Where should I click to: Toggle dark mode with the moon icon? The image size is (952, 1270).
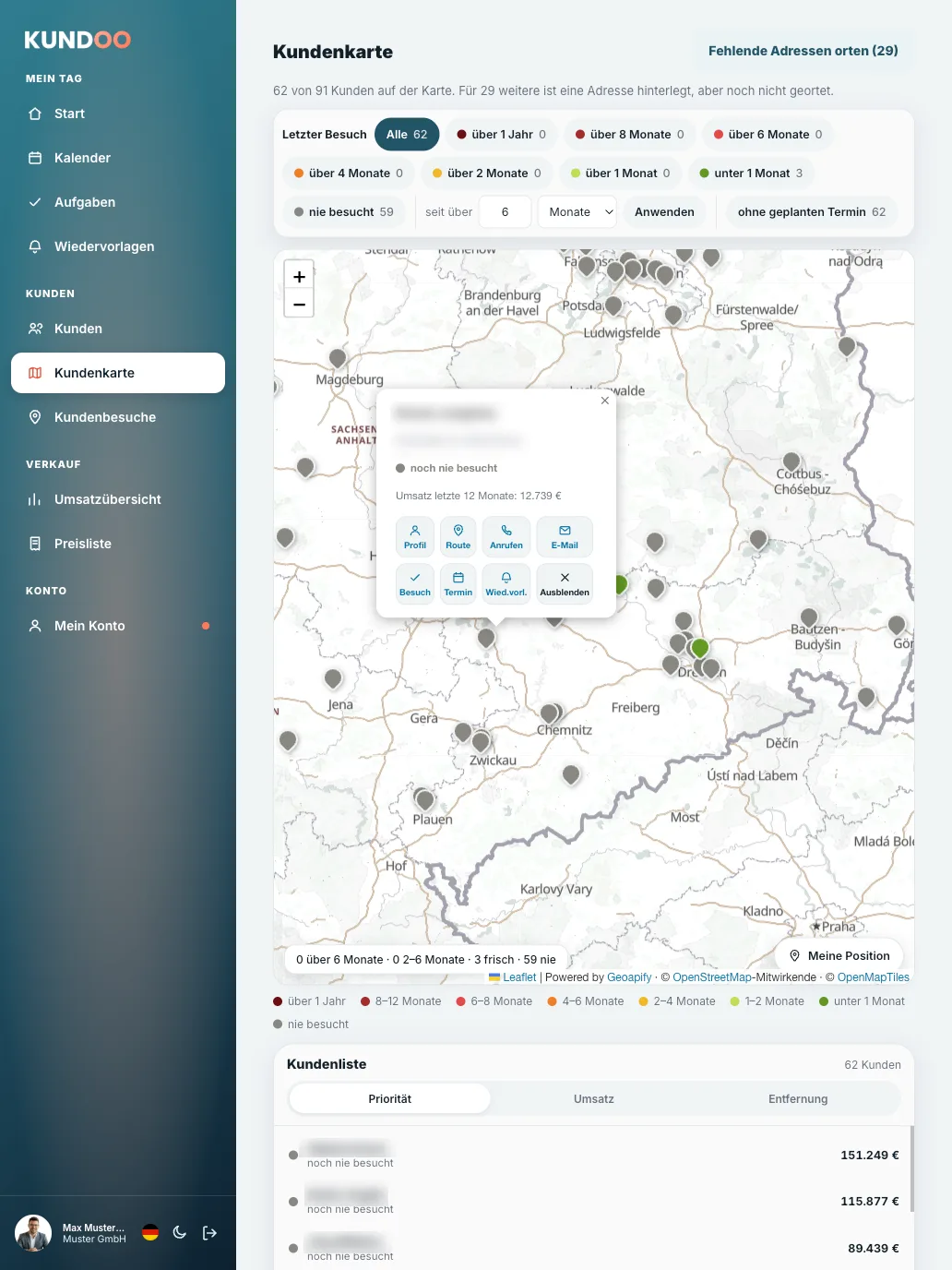tap(180, 1233)
